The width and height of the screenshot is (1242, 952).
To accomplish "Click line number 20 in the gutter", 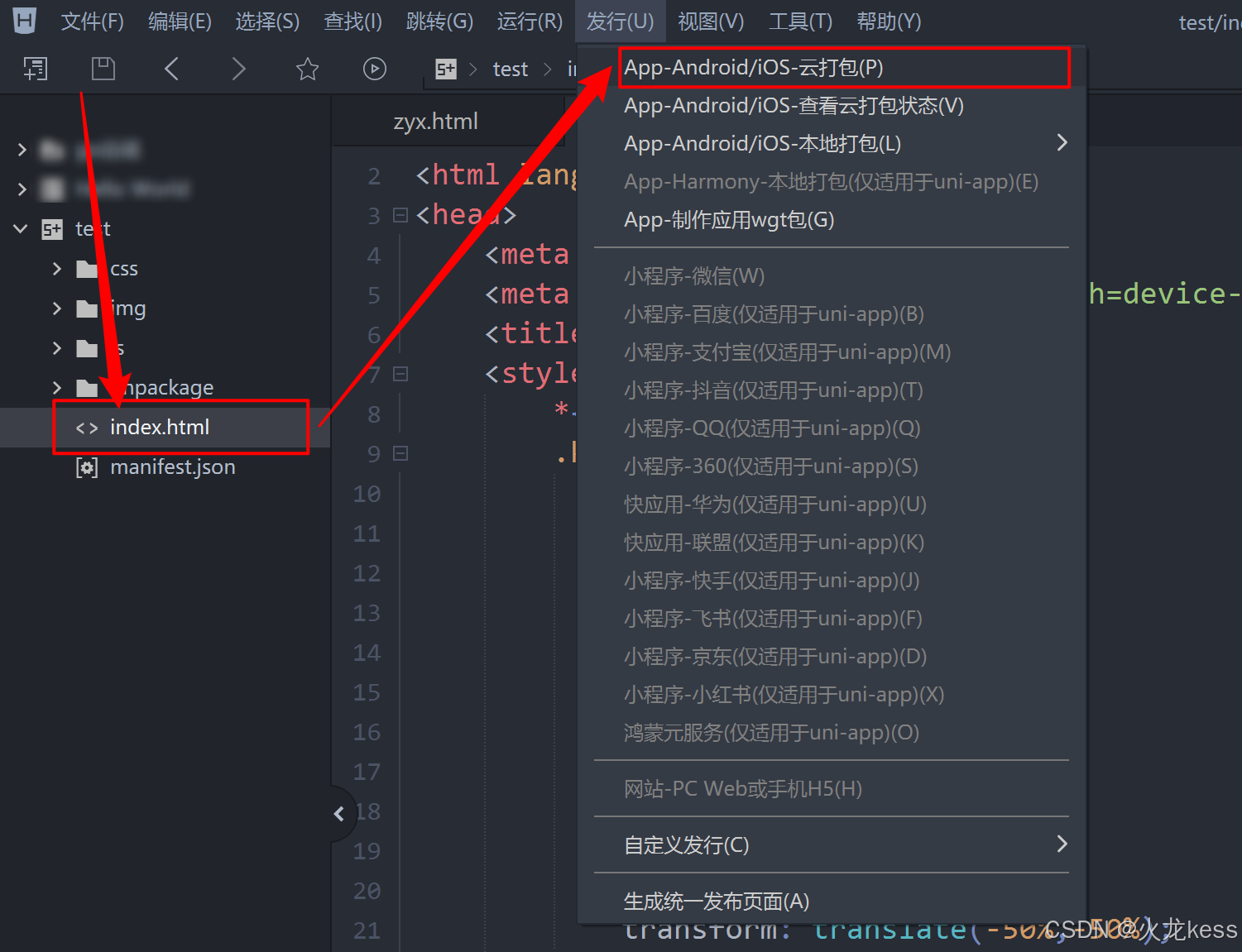I will pyautogui.click(x=367, y=891).
